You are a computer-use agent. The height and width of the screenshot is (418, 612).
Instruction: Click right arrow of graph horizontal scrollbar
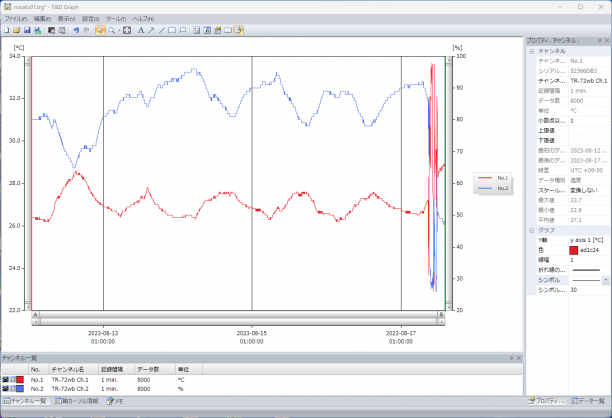pyautogui.click(x=441, y=322)
